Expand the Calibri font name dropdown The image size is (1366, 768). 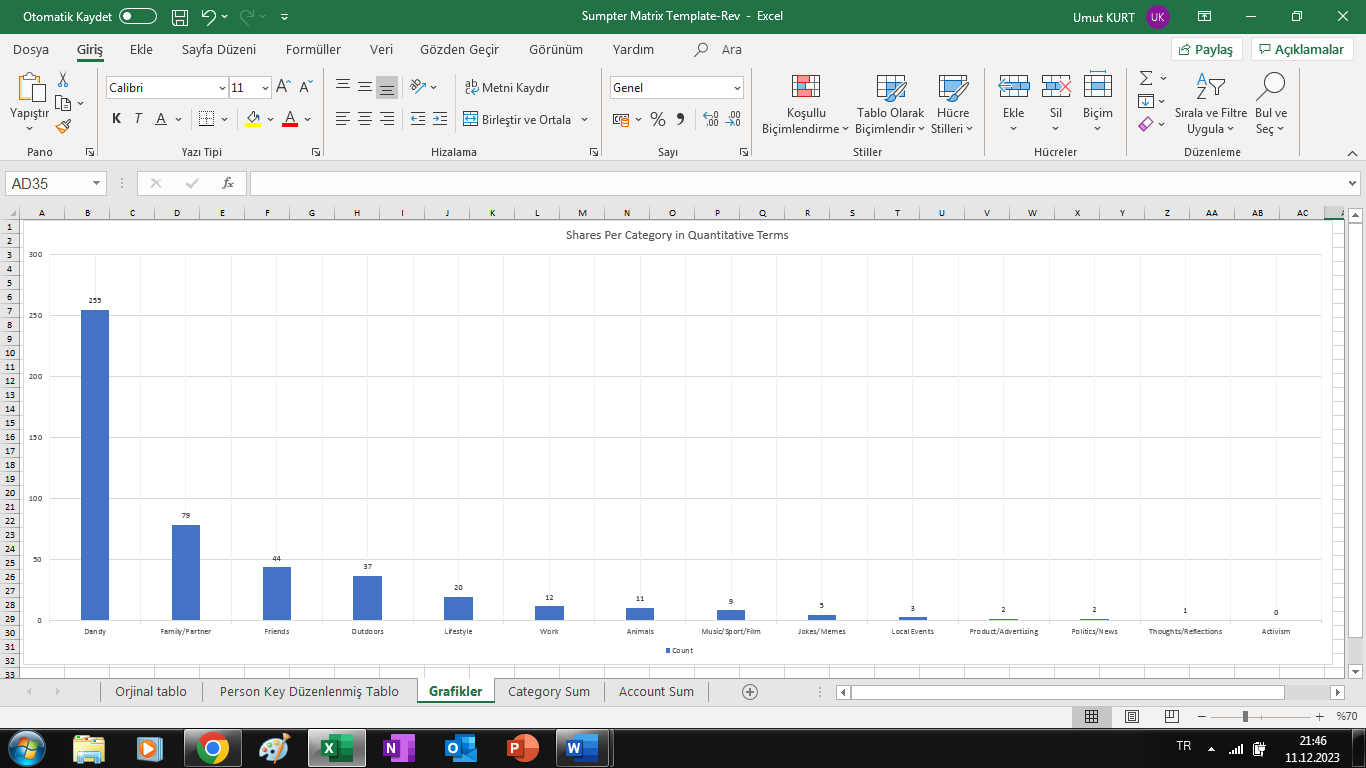click(x=222, y=88)
